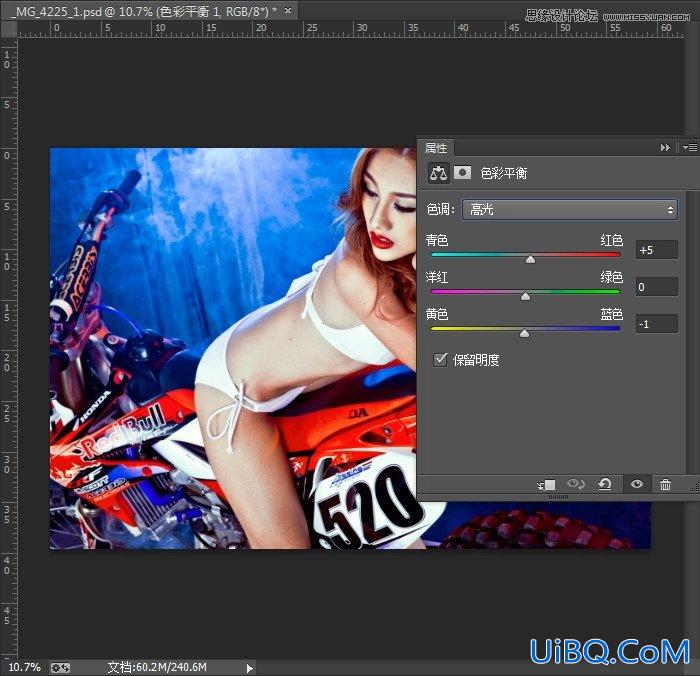Delete adjustment layer trash icon

click(665, 484)
